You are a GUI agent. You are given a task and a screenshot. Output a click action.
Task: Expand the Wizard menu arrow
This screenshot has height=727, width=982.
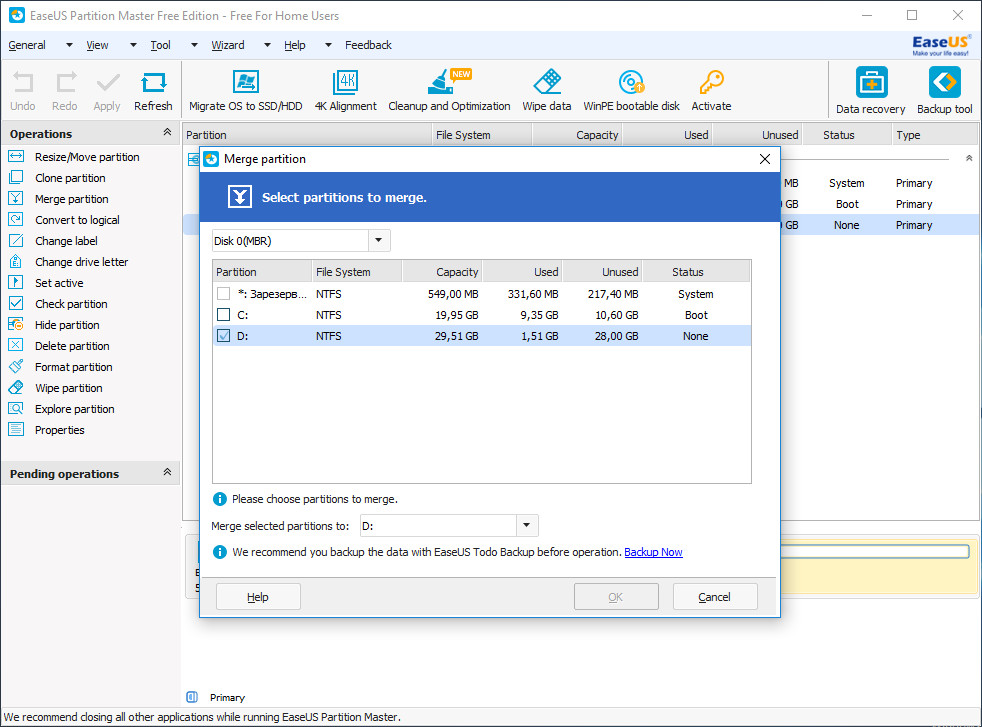click(267, 45)
